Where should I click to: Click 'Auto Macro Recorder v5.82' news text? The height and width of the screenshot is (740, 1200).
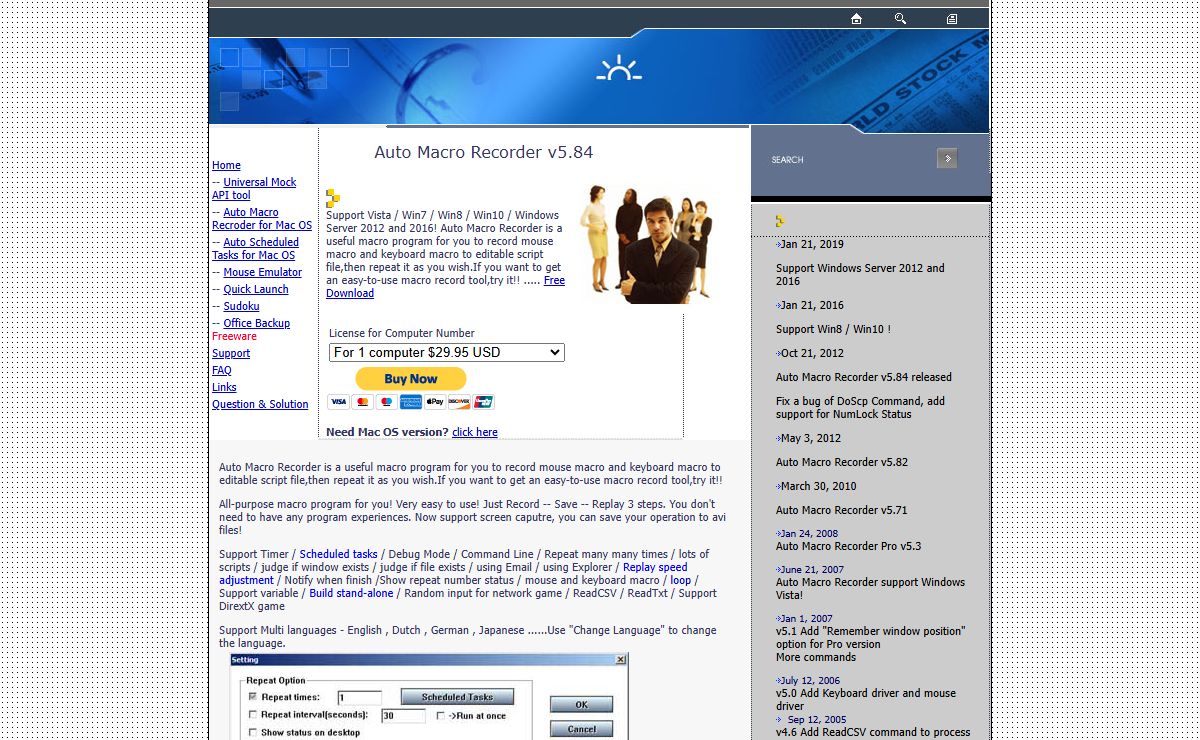pyautogui.click(x=842, y=462)
